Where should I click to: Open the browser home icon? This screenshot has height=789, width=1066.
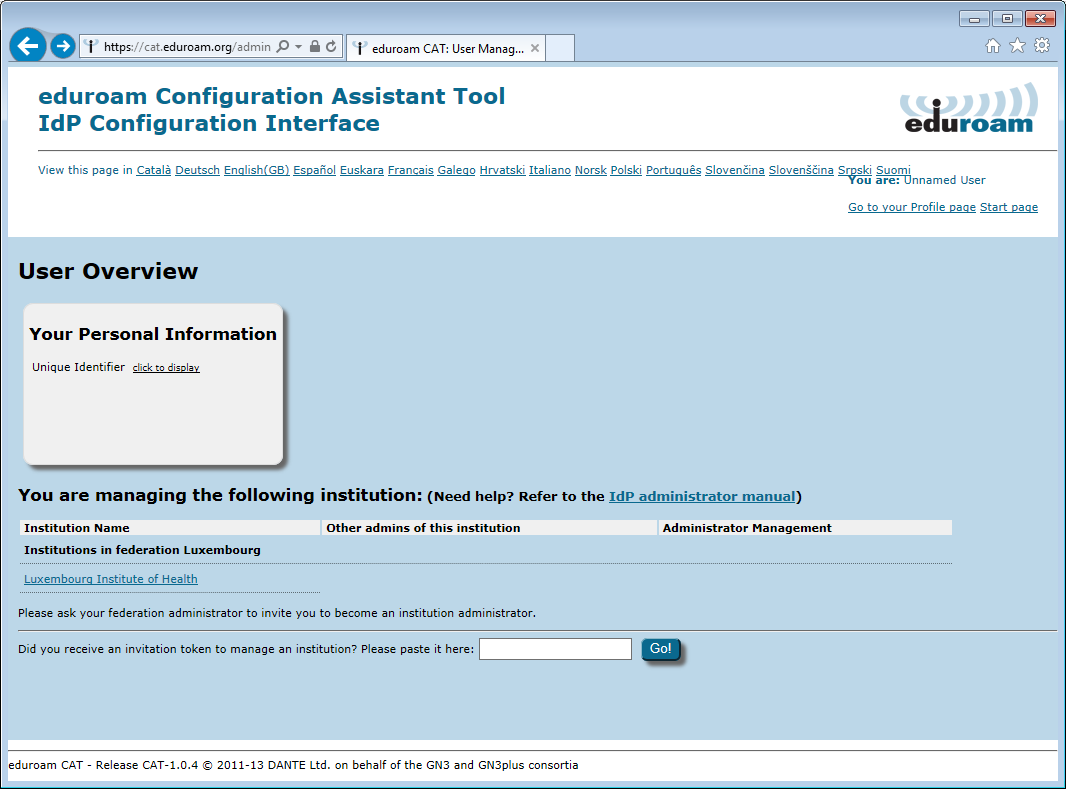click(993, 46)
